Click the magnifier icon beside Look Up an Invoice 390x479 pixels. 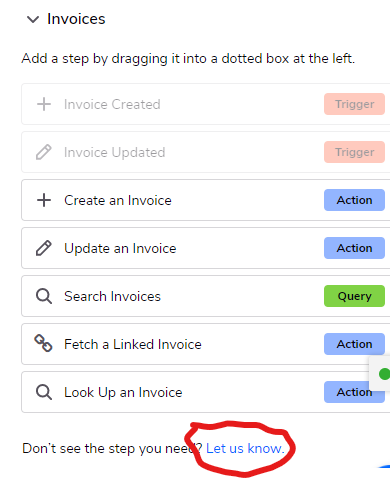click(x=44, y=392)
